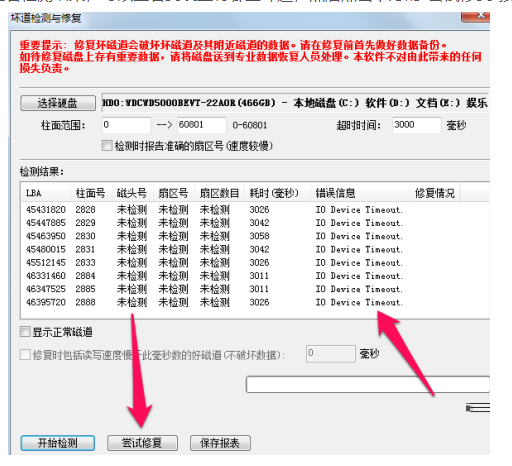The height and width of the screenshot is (466, 512).
Task: Click cylinder number 2888 cell
Action: coord(85,302)
